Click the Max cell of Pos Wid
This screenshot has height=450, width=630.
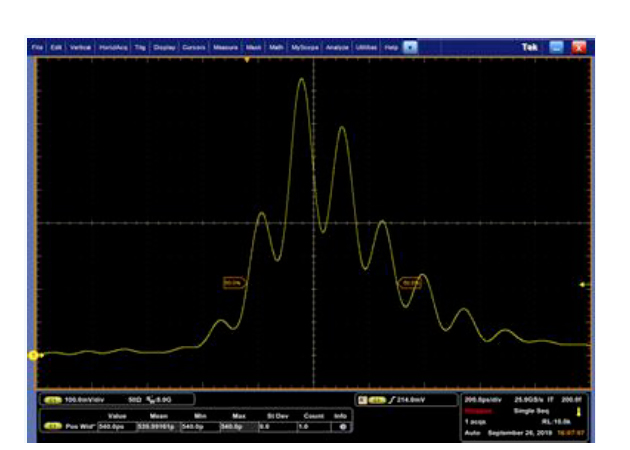click(239, 427)
